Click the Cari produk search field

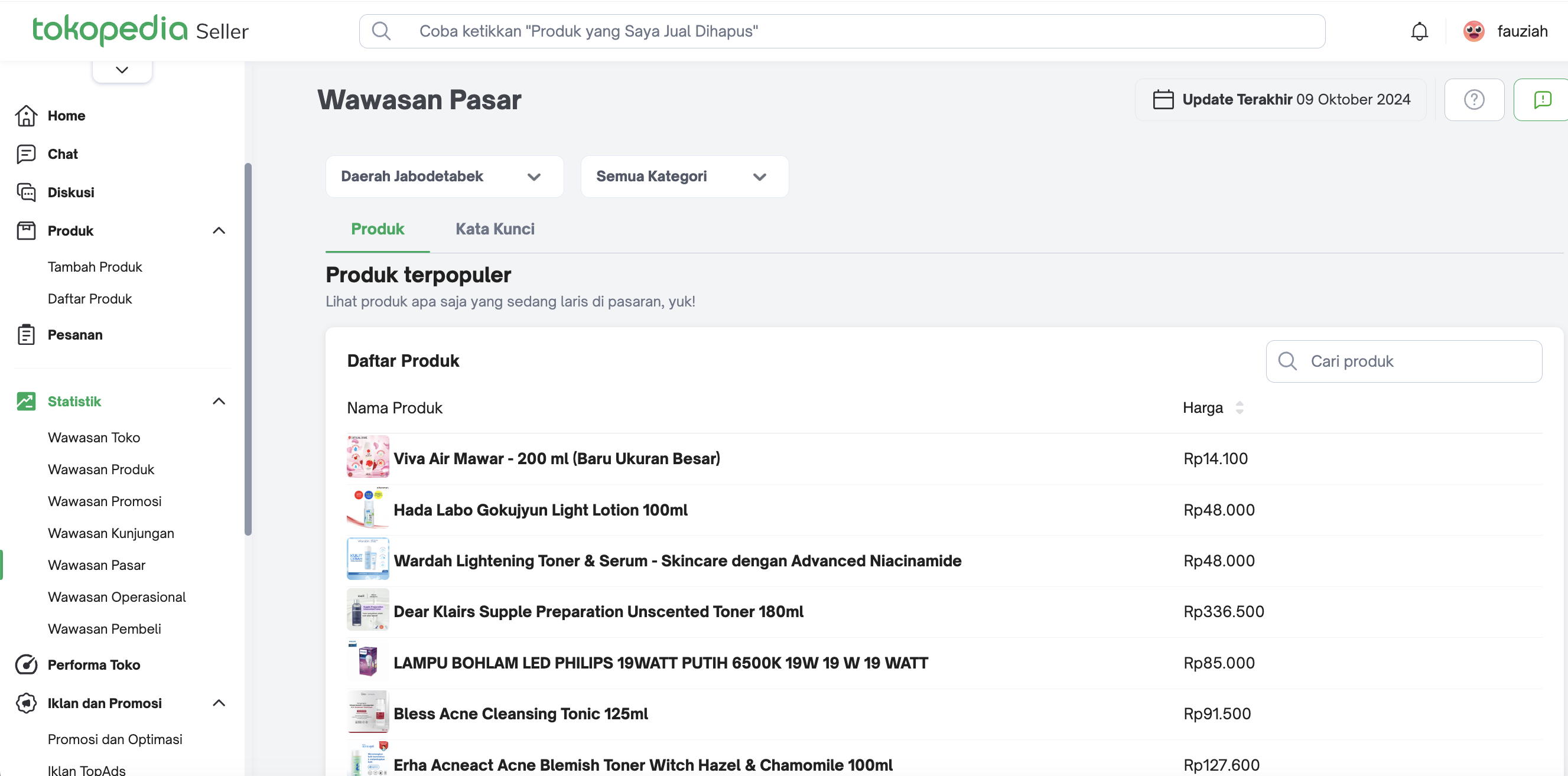1412,361
